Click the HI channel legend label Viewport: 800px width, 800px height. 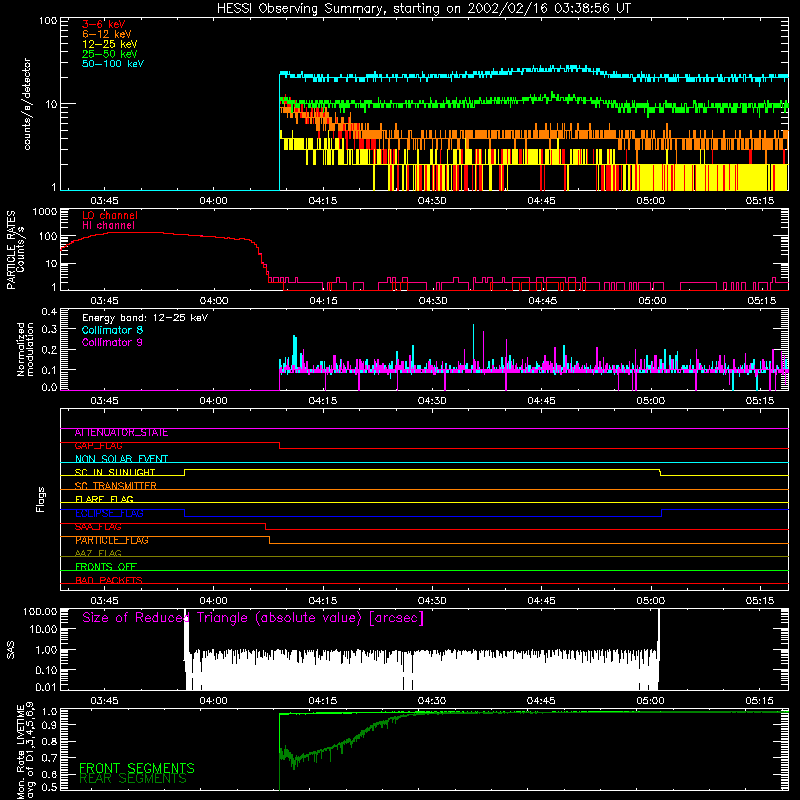tap(108, 225)
